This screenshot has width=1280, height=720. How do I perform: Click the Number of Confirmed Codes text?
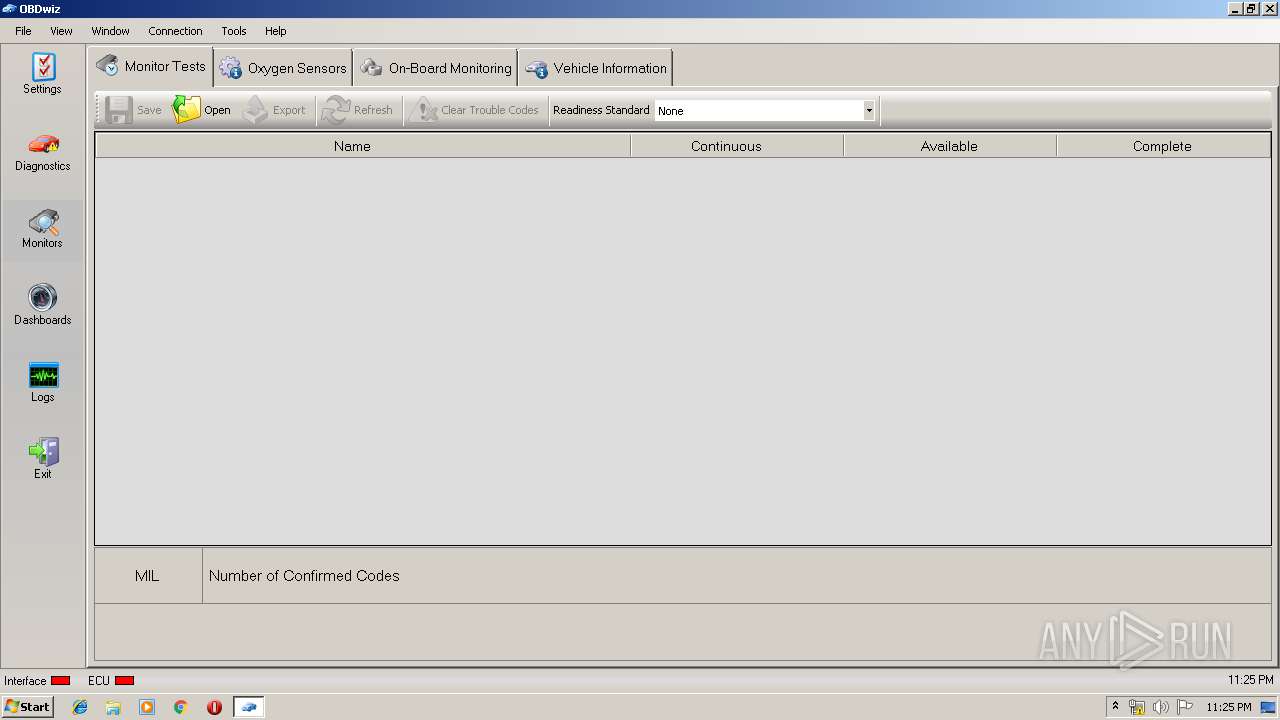click(304, 576)
